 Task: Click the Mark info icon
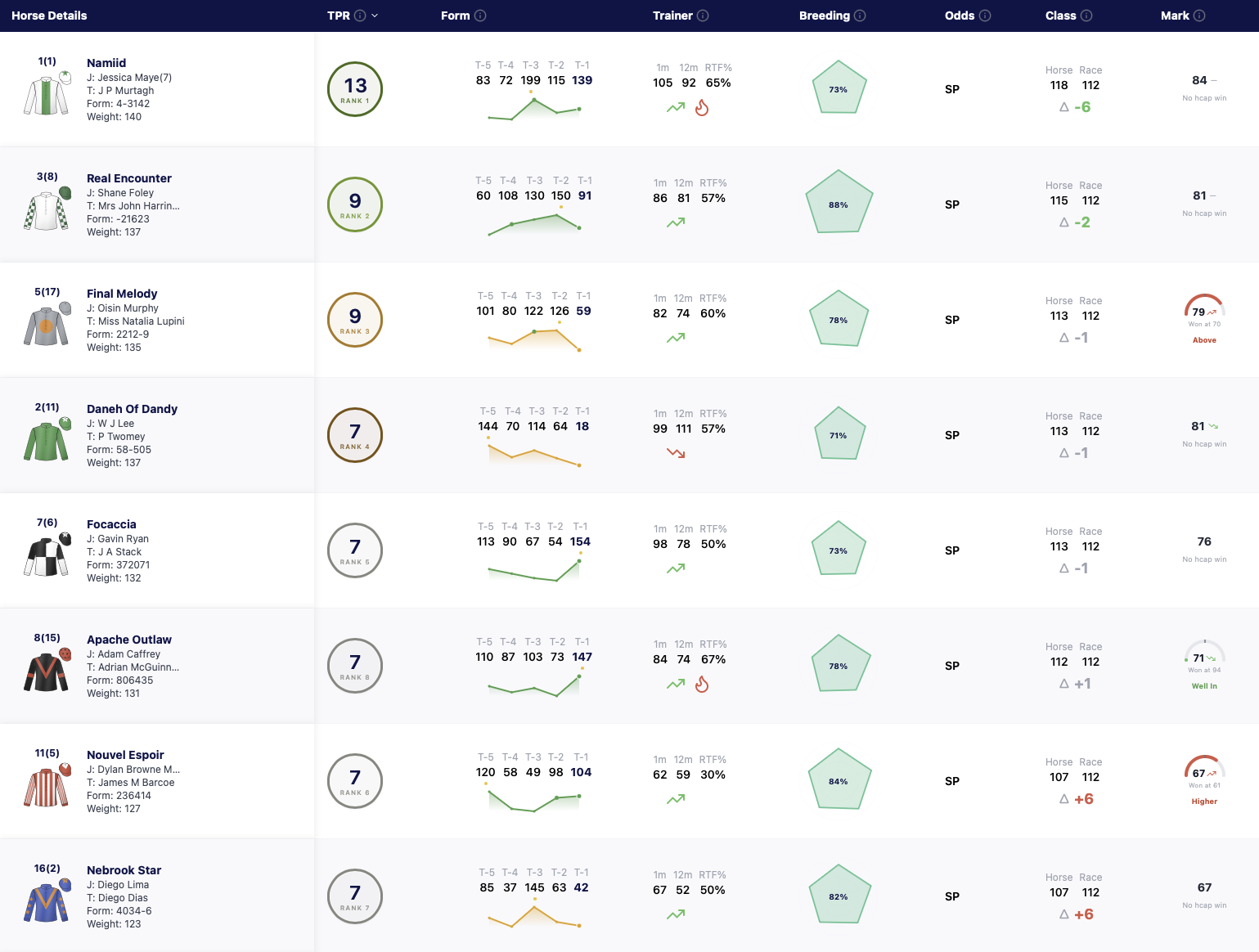[x=1199, y=16]
